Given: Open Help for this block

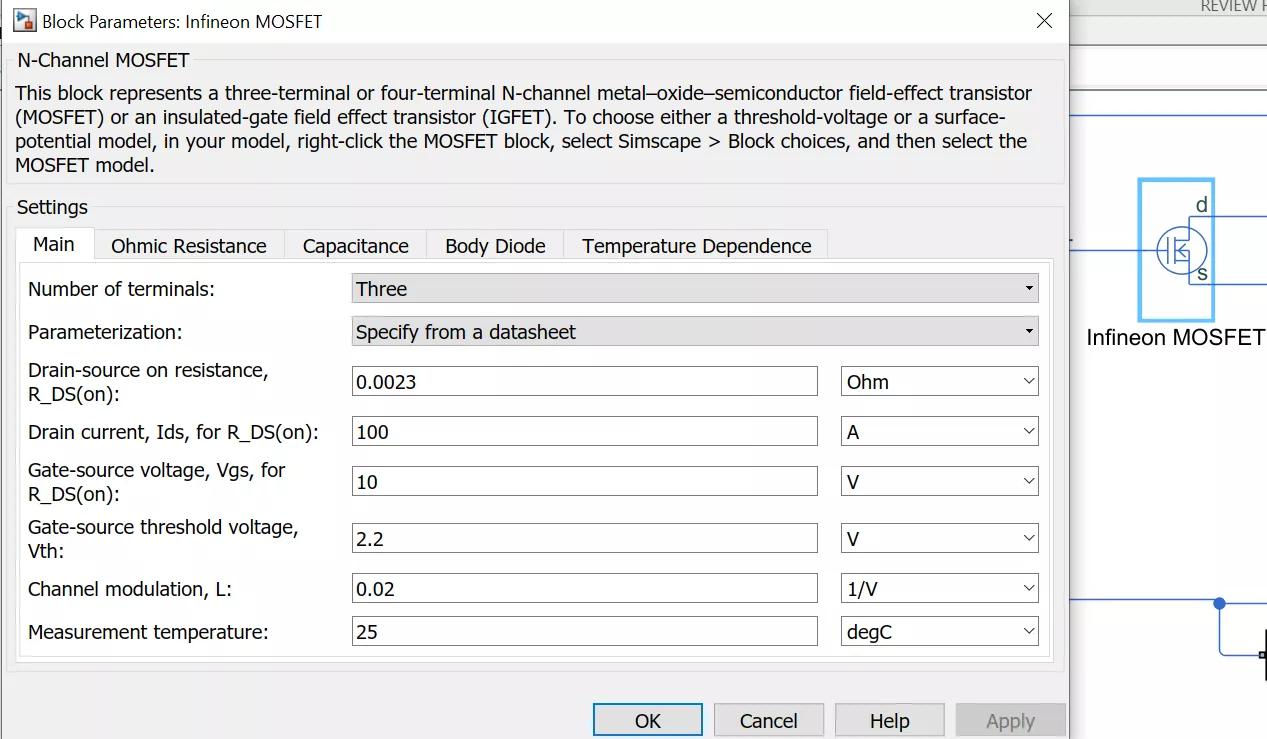Looking at the screenshot, I should (889, 720).
